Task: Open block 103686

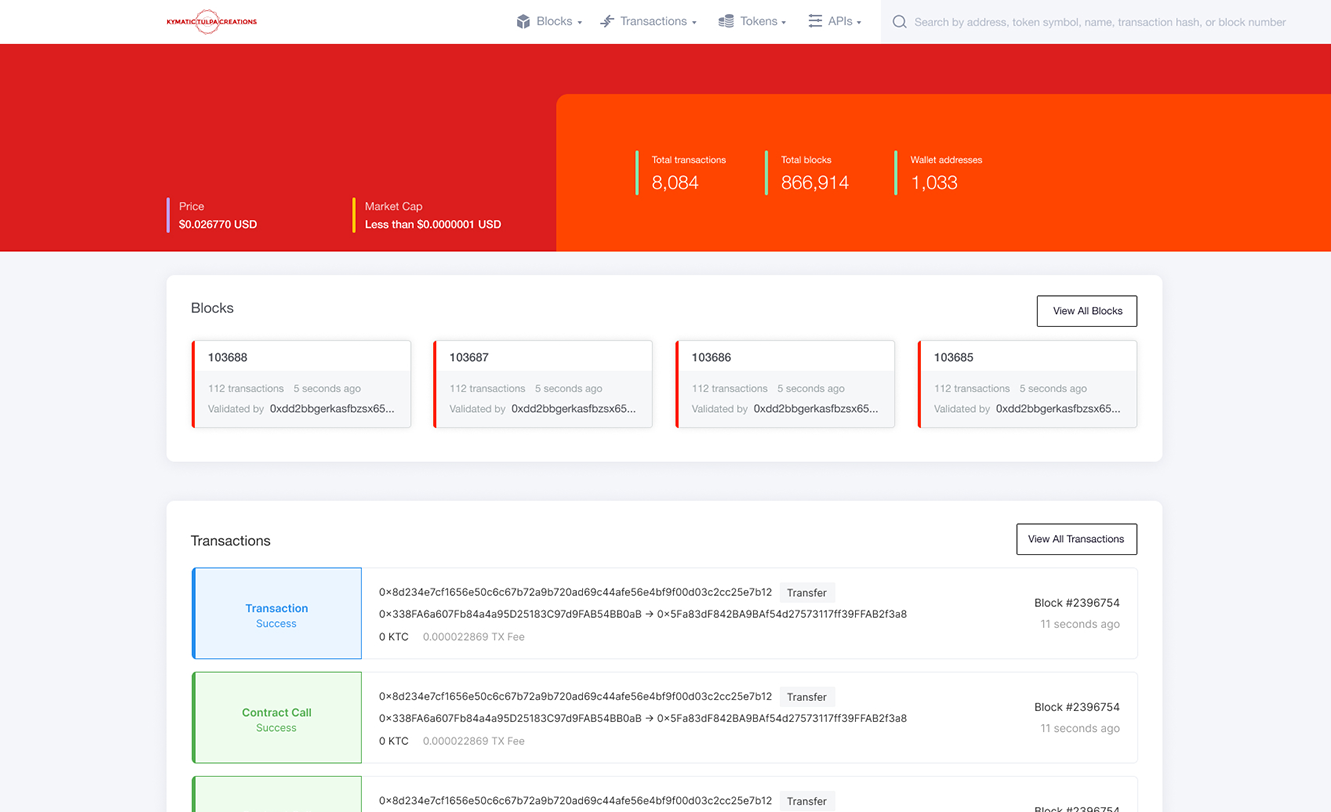Action: pyautogui.click(x=711, y=357)
